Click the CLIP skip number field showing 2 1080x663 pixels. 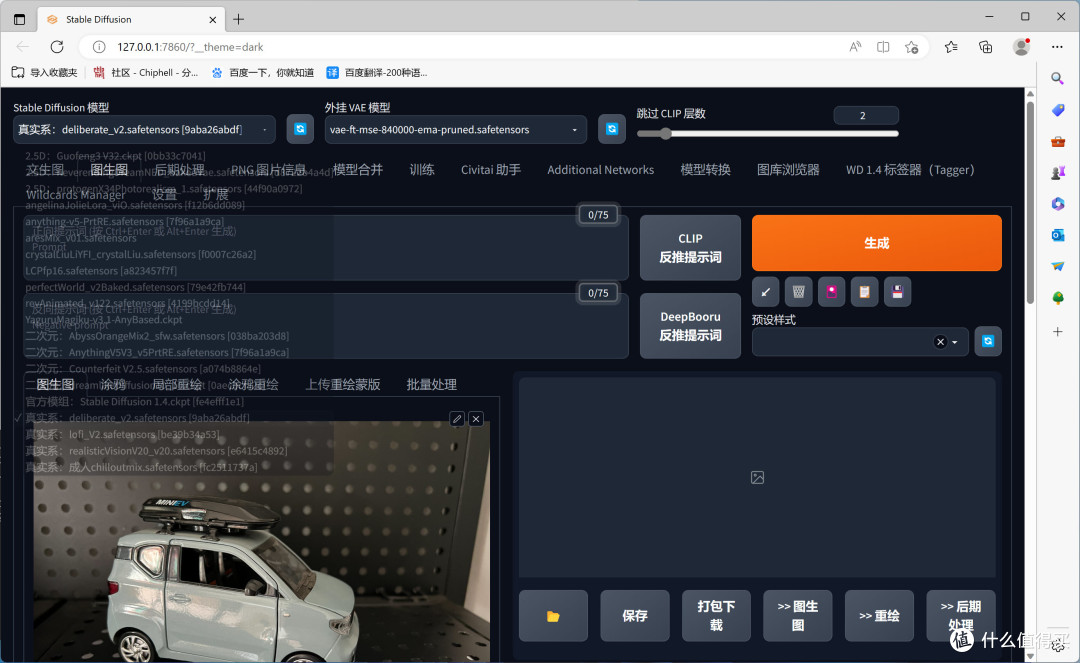866,116
